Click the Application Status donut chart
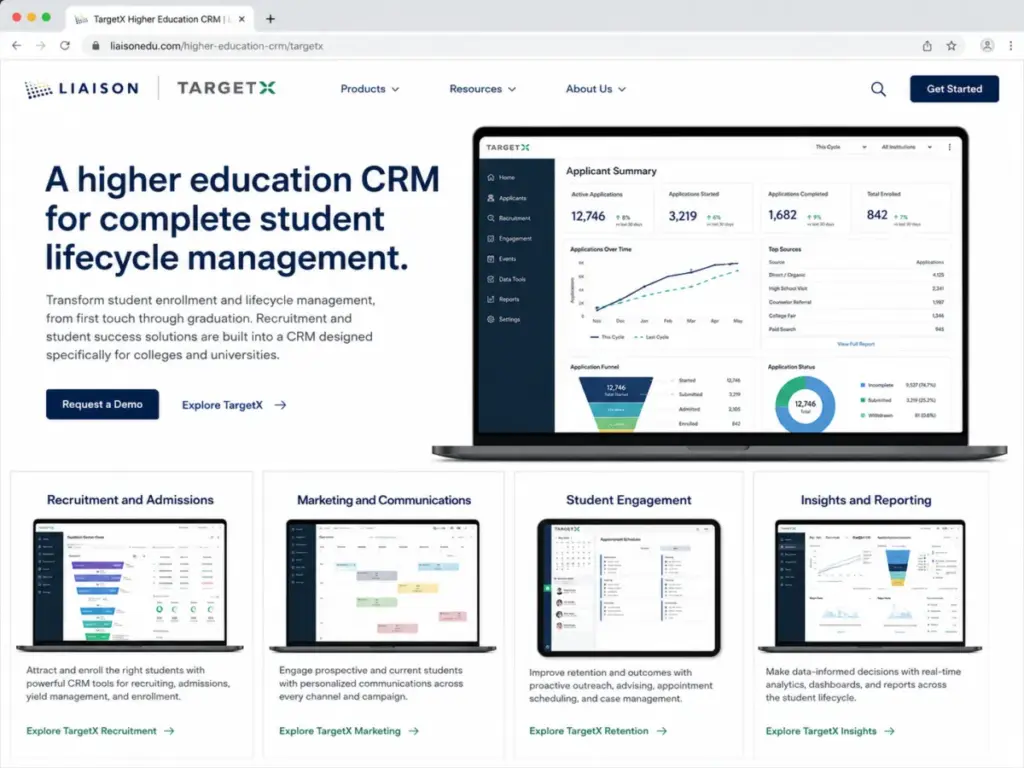Image resolution: width=1024 pixels, height=768 pixels. click(x=805, y=405)
